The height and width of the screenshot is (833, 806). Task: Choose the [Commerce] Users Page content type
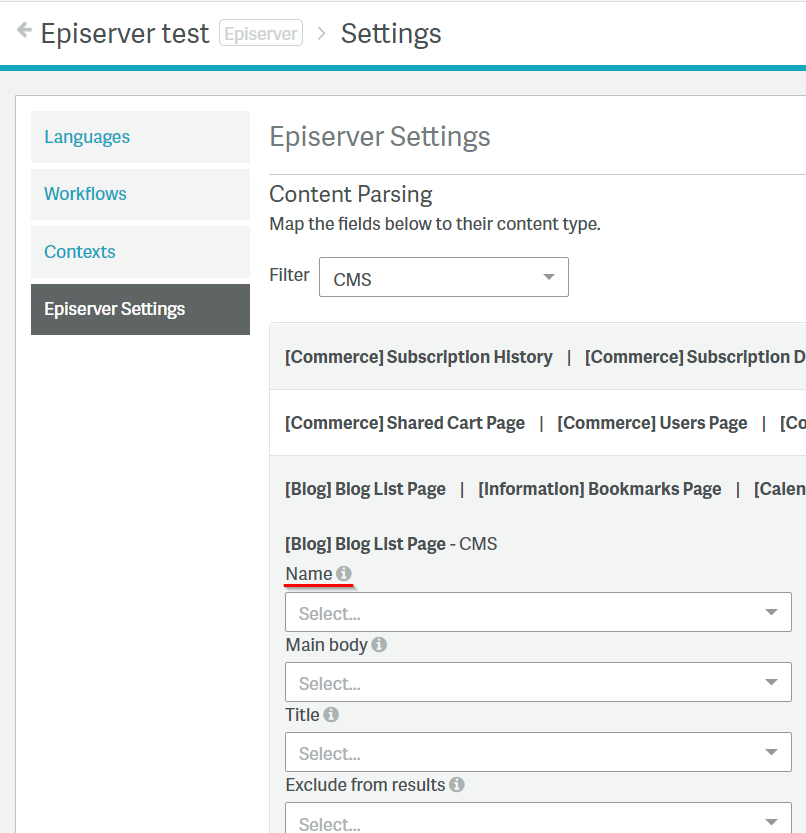pyautogui.click(x=652, y=423)
